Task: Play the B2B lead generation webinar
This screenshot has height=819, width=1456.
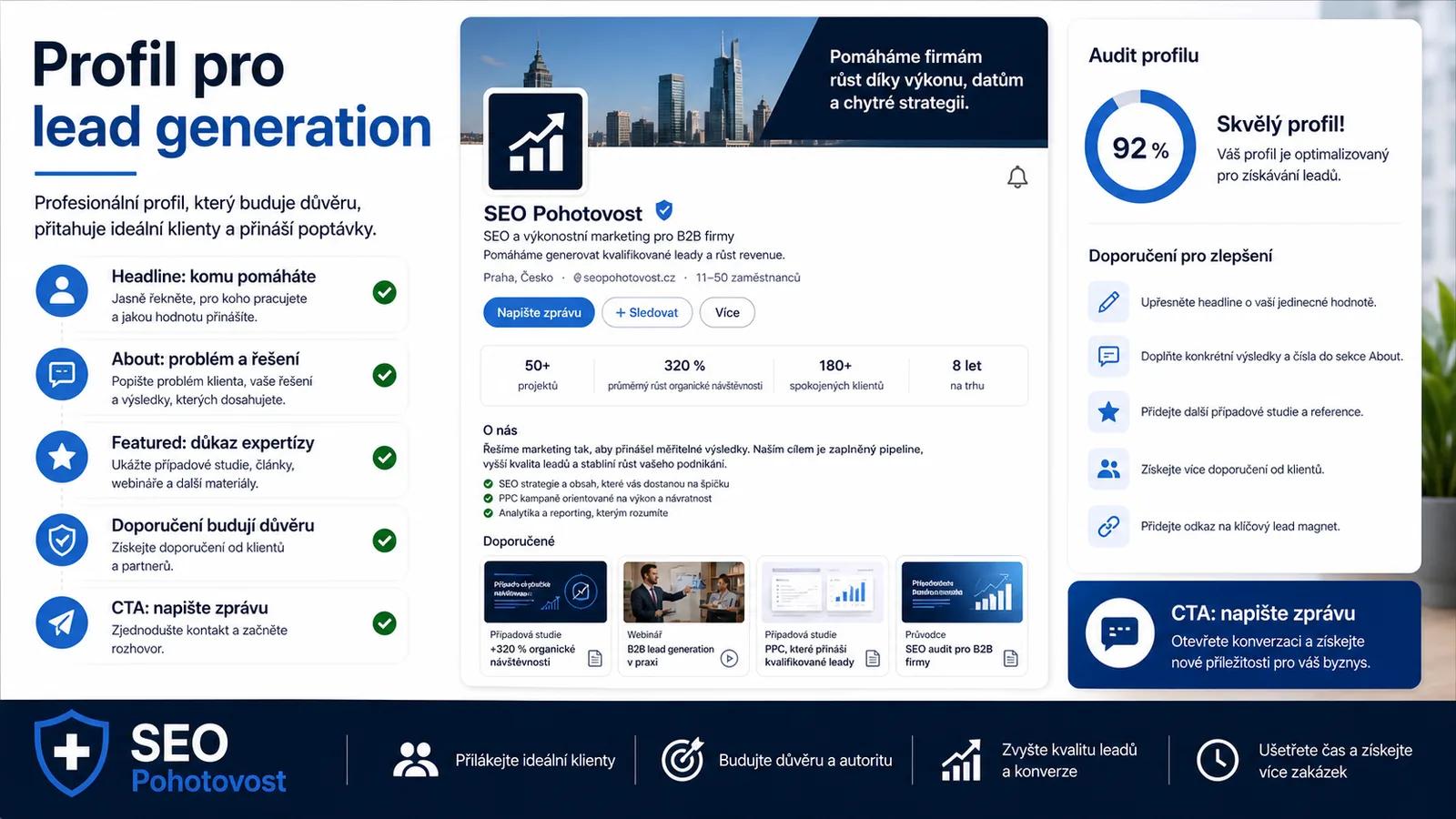Action: pyautogui.click(x=729, y=658)
